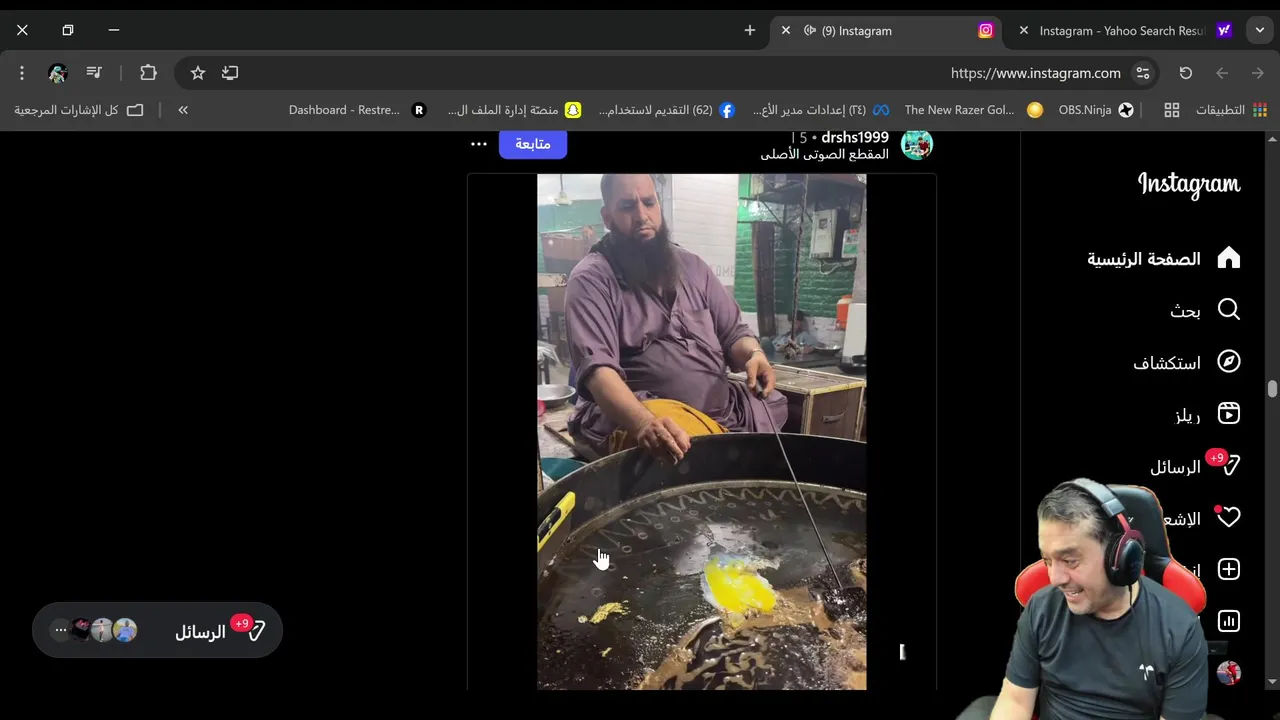
Task: Click the scrollbar down arrow
Action: [x=1272, y=682]
